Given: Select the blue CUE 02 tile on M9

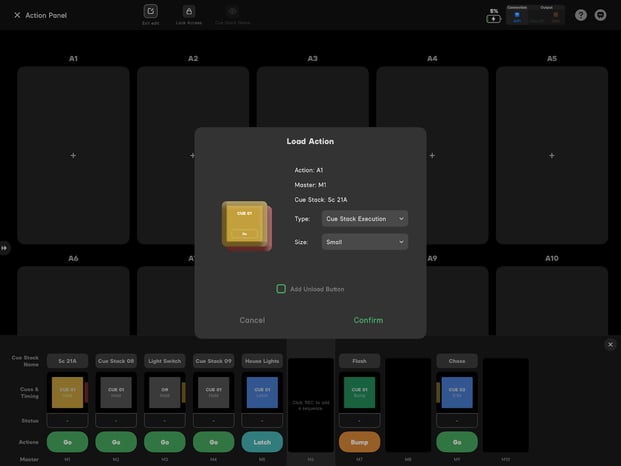Looking at the screenshot, I should pos(457,392).
